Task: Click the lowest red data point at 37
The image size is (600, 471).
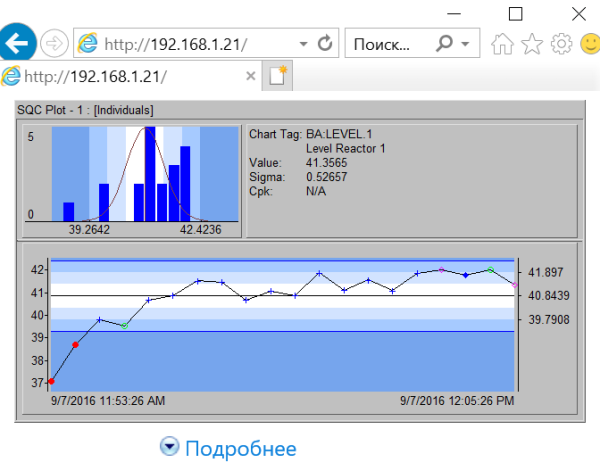Action: click(x=51, y=381)
